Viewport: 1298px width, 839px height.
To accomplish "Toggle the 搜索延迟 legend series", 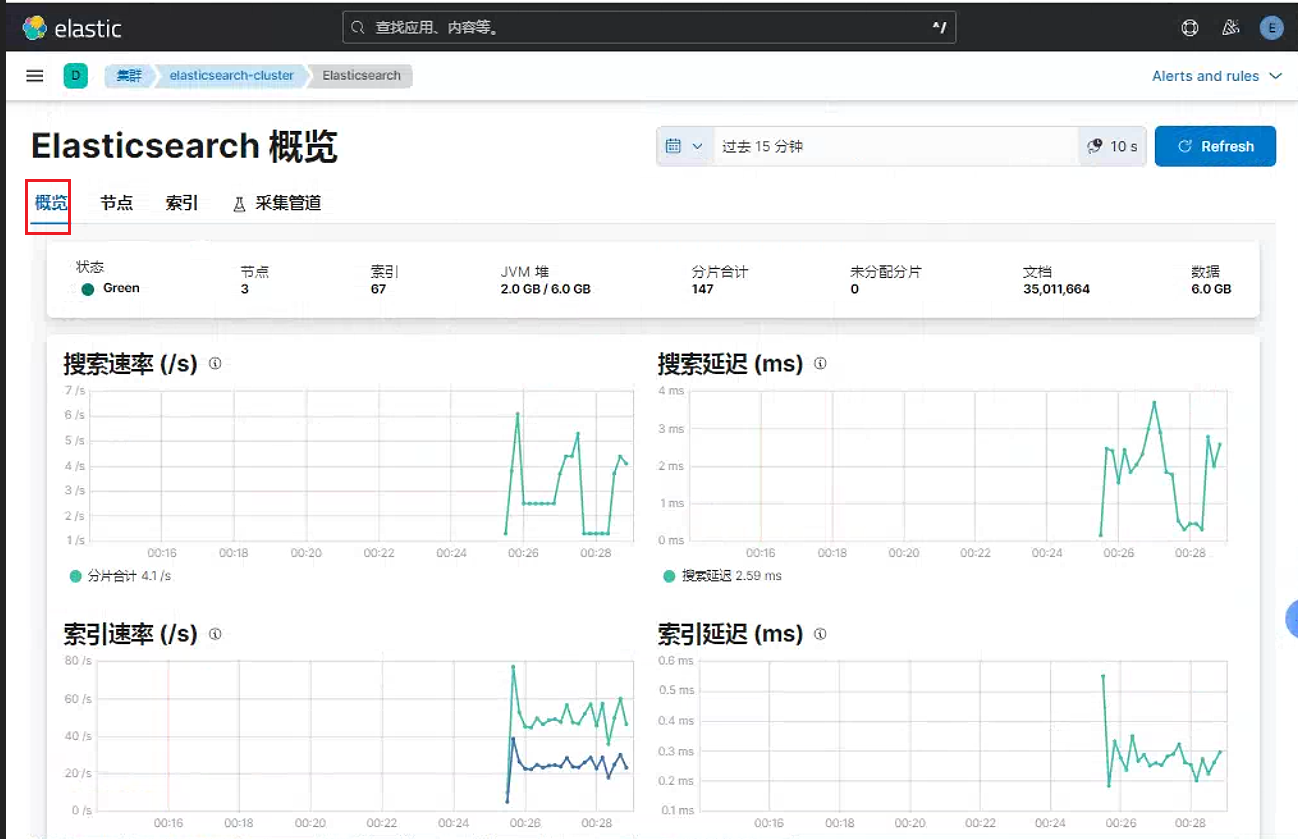I will (722, 576).
